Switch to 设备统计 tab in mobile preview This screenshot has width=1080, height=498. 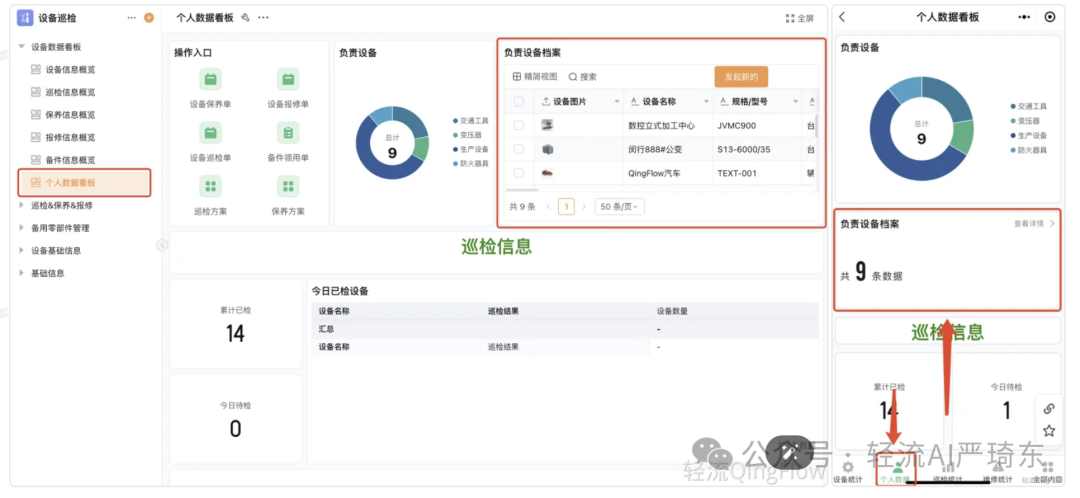[848, 472]
